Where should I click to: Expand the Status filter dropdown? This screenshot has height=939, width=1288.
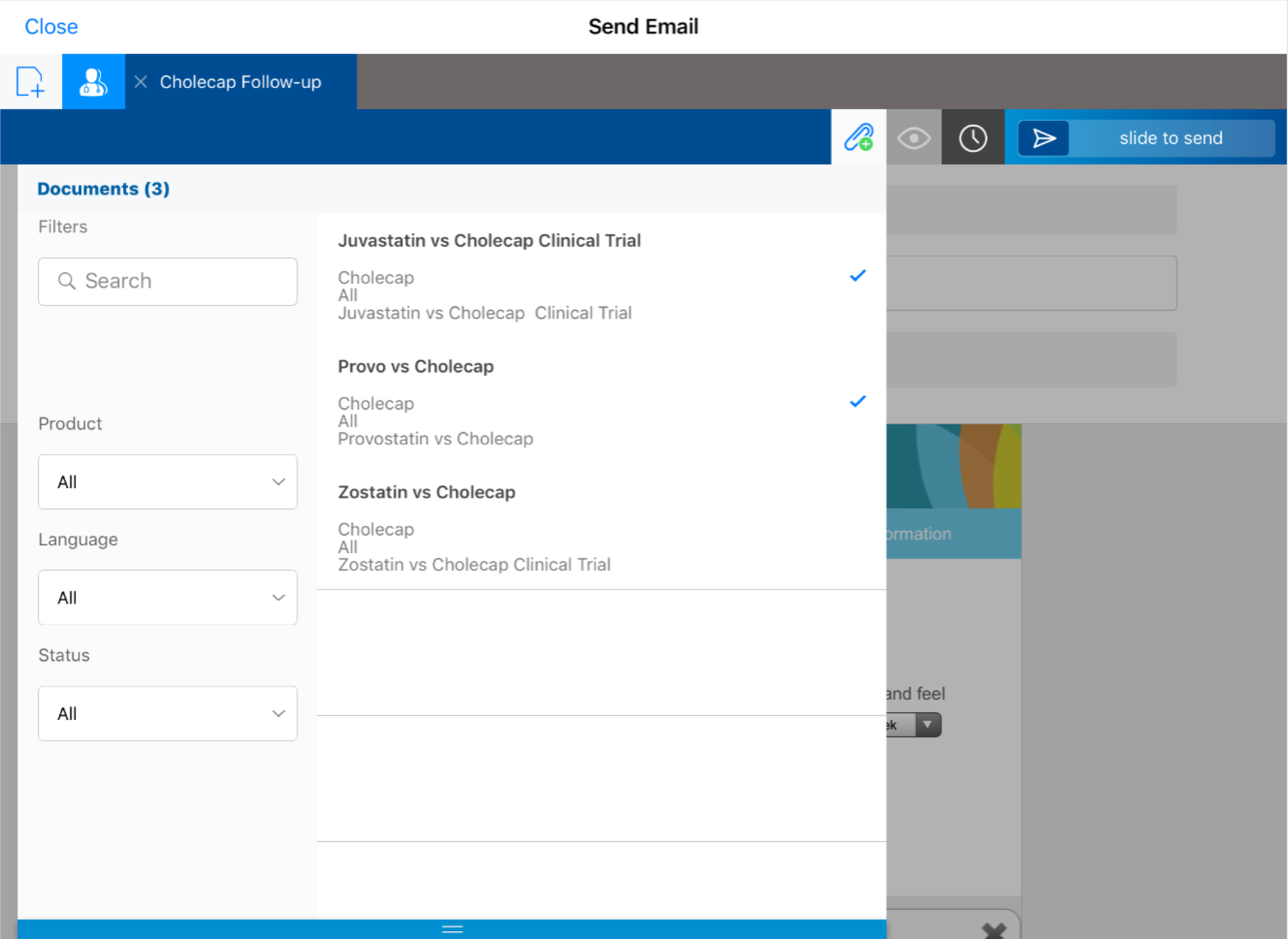167,714
